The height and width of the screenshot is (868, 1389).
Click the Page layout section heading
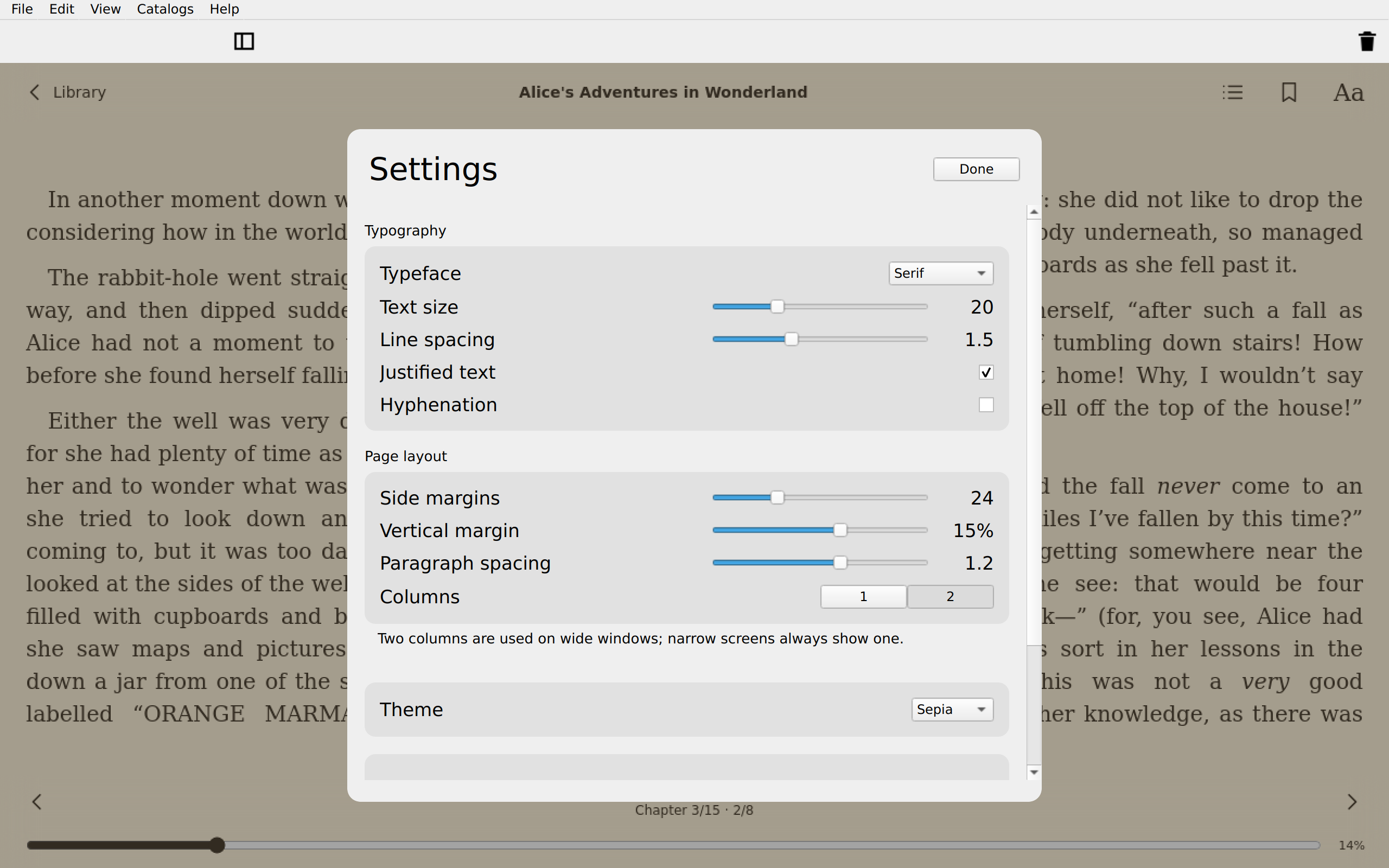point(406,456)
